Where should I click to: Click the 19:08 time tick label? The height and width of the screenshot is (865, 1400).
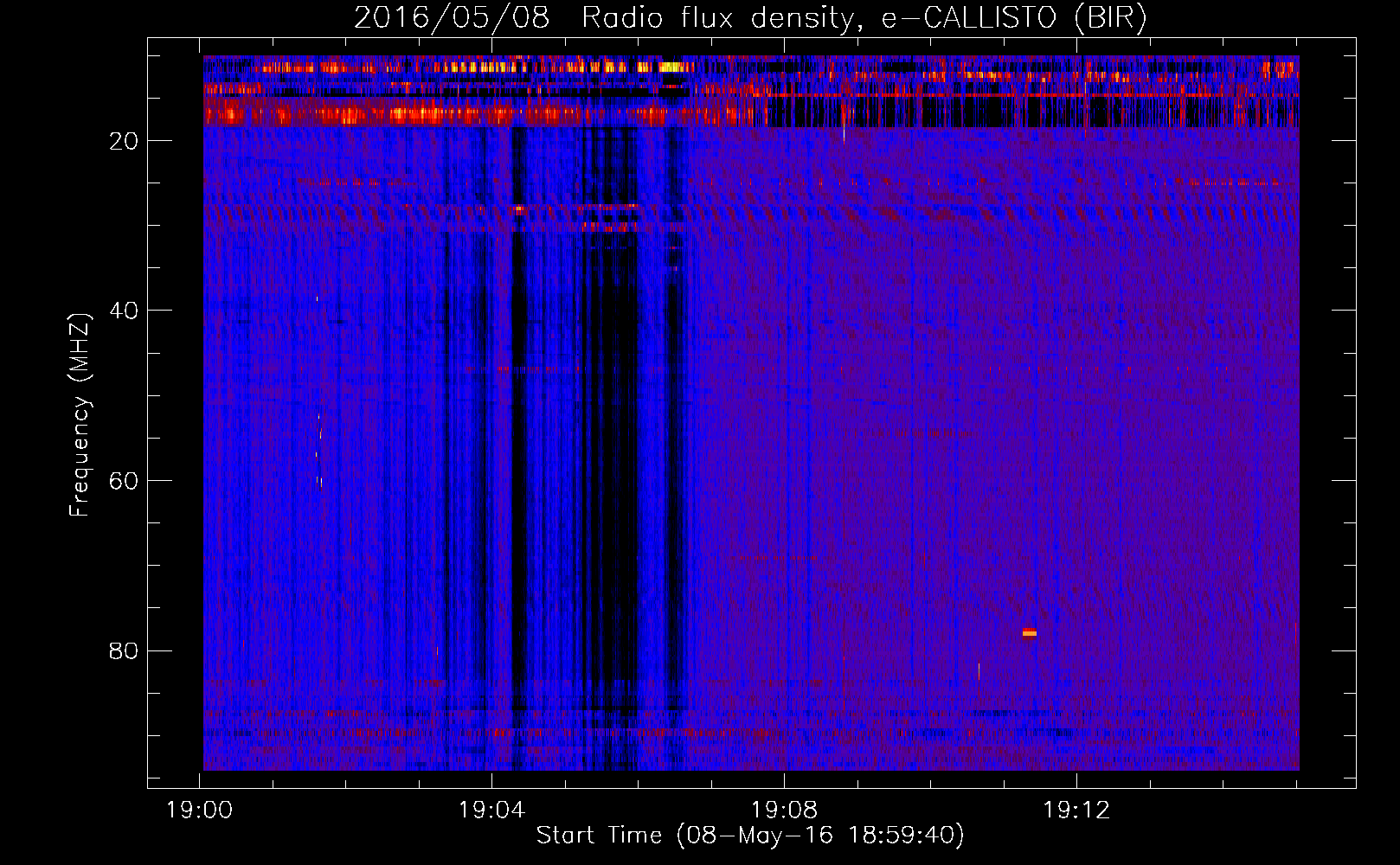tap(785, 811)
